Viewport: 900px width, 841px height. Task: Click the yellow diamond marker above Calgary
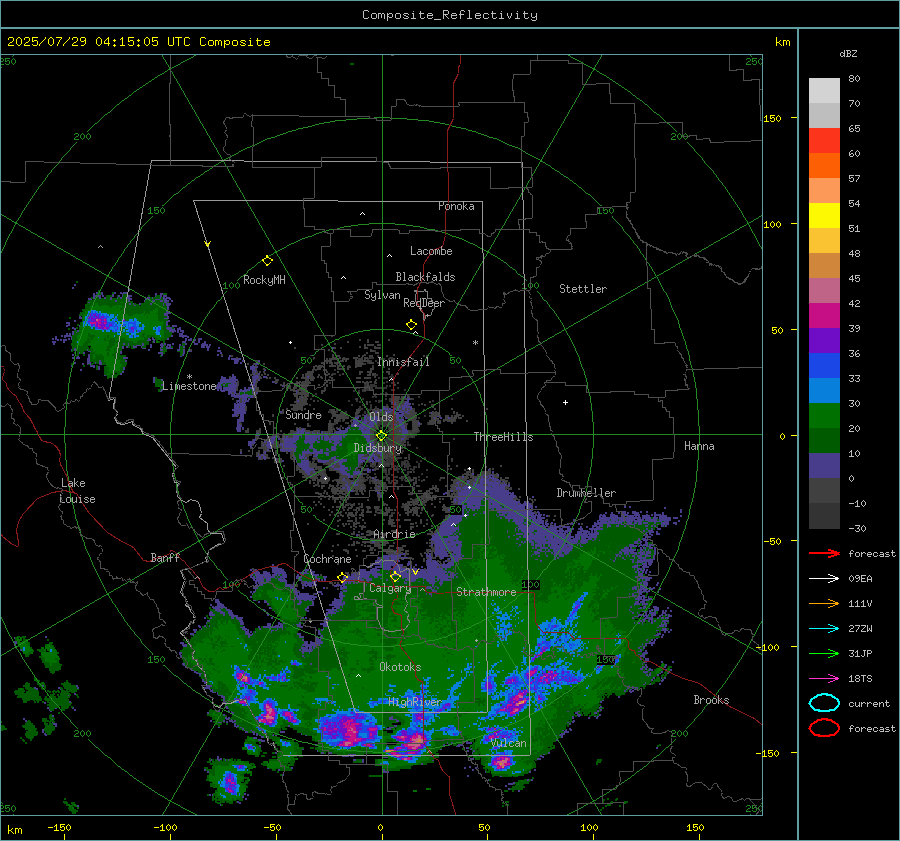395,576
